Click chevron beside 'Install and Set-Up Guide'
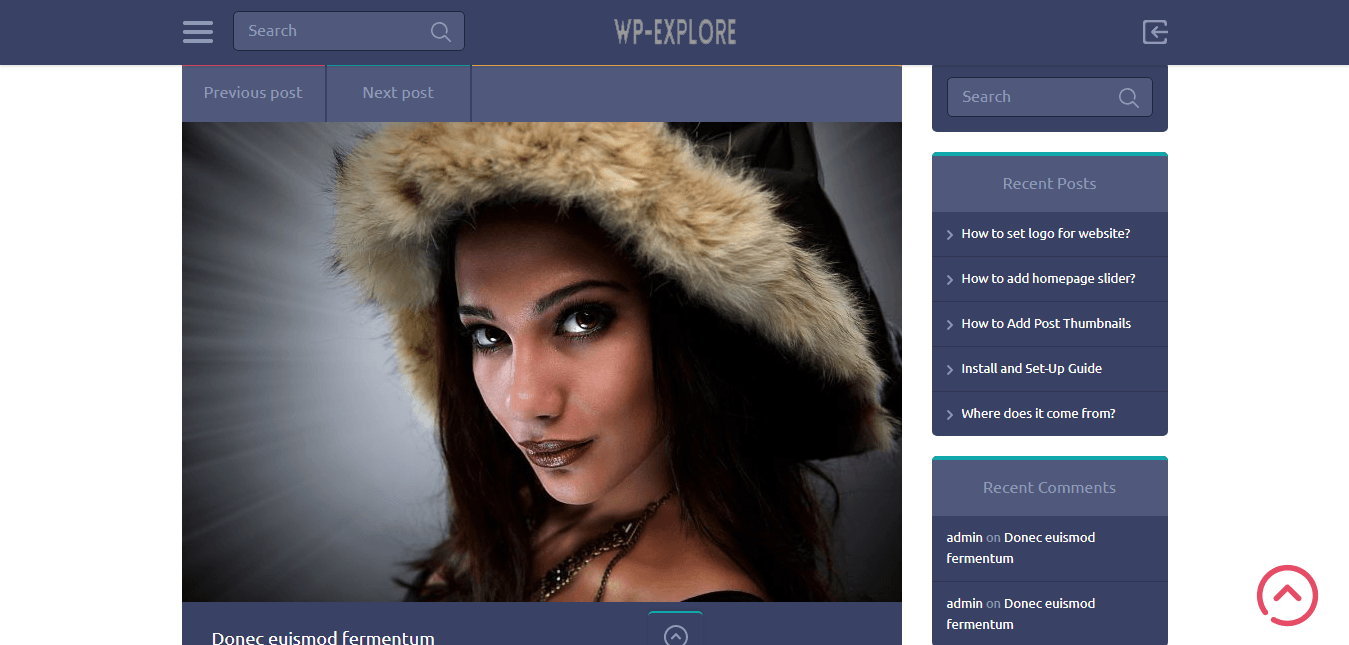 pyautogui.click(x=950, y=370)
